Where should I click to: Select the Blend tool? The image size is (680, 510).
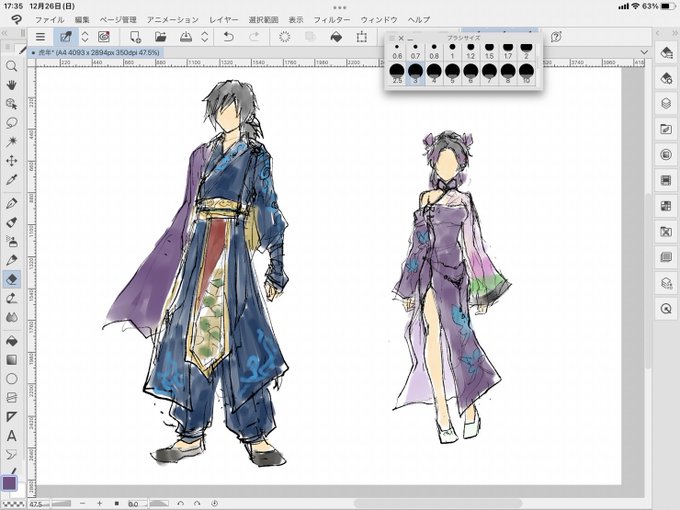point(12,317)
